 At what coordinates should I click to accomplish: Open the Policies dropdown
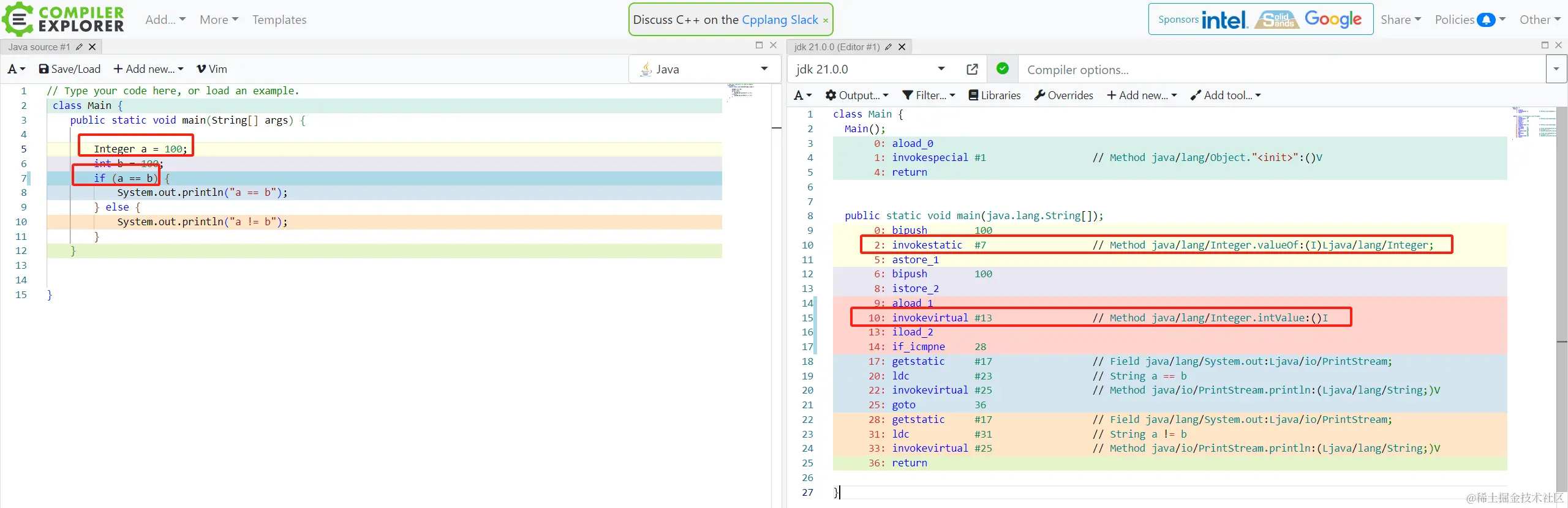1470,20
